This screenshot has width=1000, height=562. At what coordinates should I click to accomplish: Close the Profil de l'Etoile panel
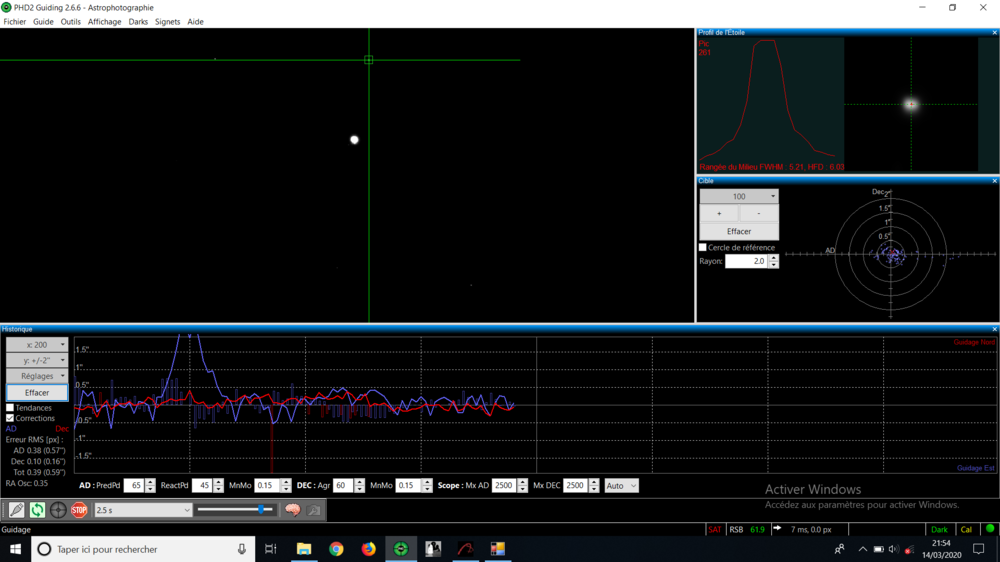pos(994,33)
